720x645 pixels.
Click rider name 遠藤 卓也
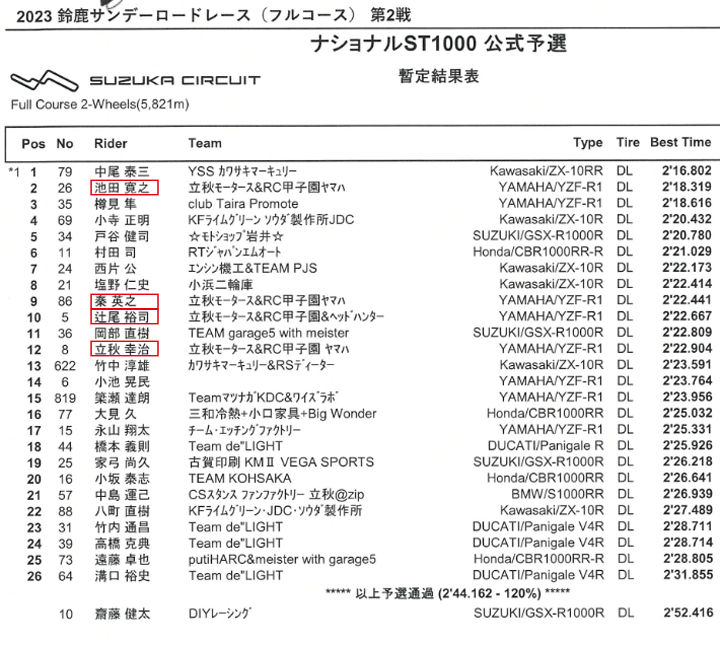point(122,560)
